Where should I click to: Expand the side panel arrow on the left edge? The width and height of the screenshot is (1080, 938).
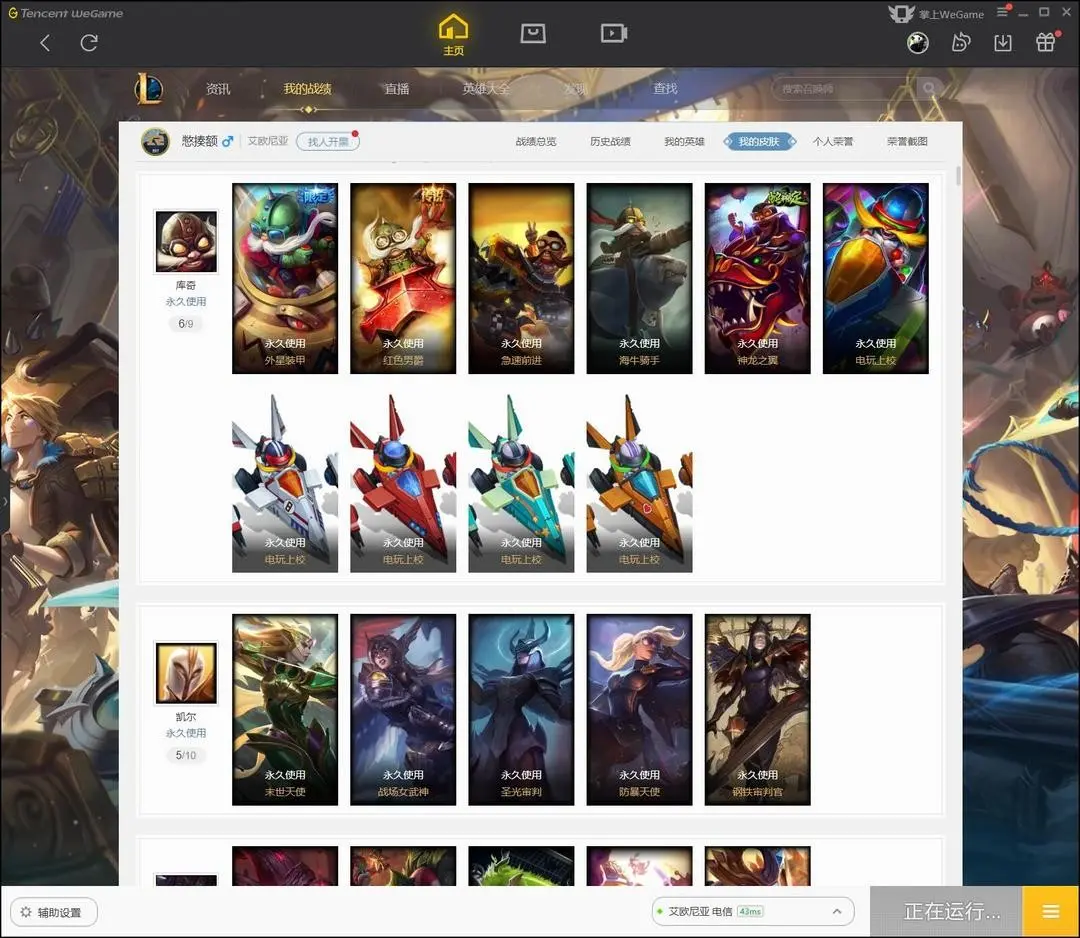[4, 501]
